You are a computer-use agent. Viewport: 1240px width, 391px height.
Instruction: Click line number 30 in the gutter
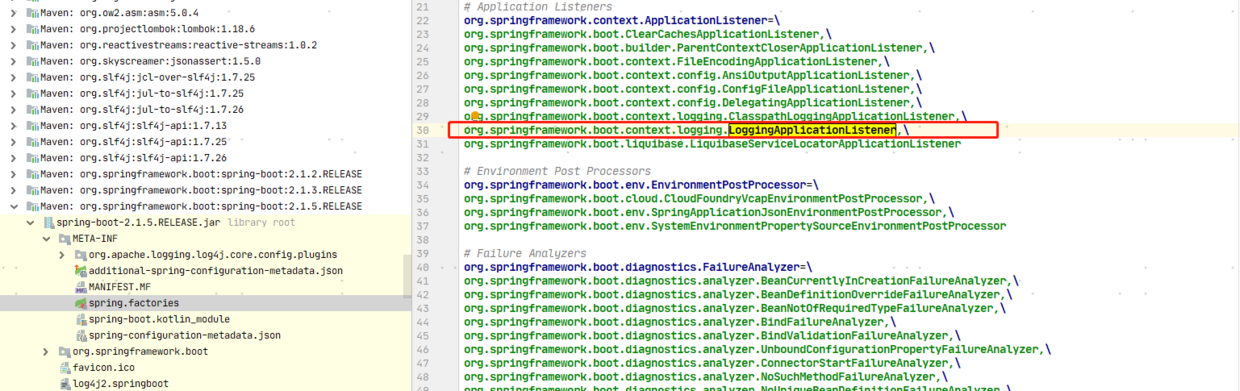(x=424, y=130)
